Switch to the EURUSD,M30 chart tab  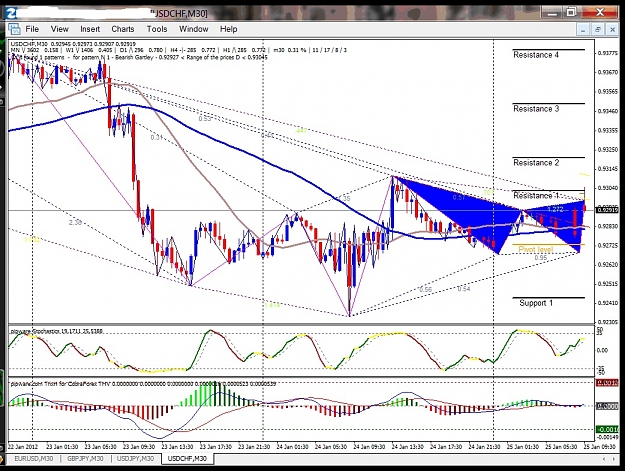coord(33,459)
